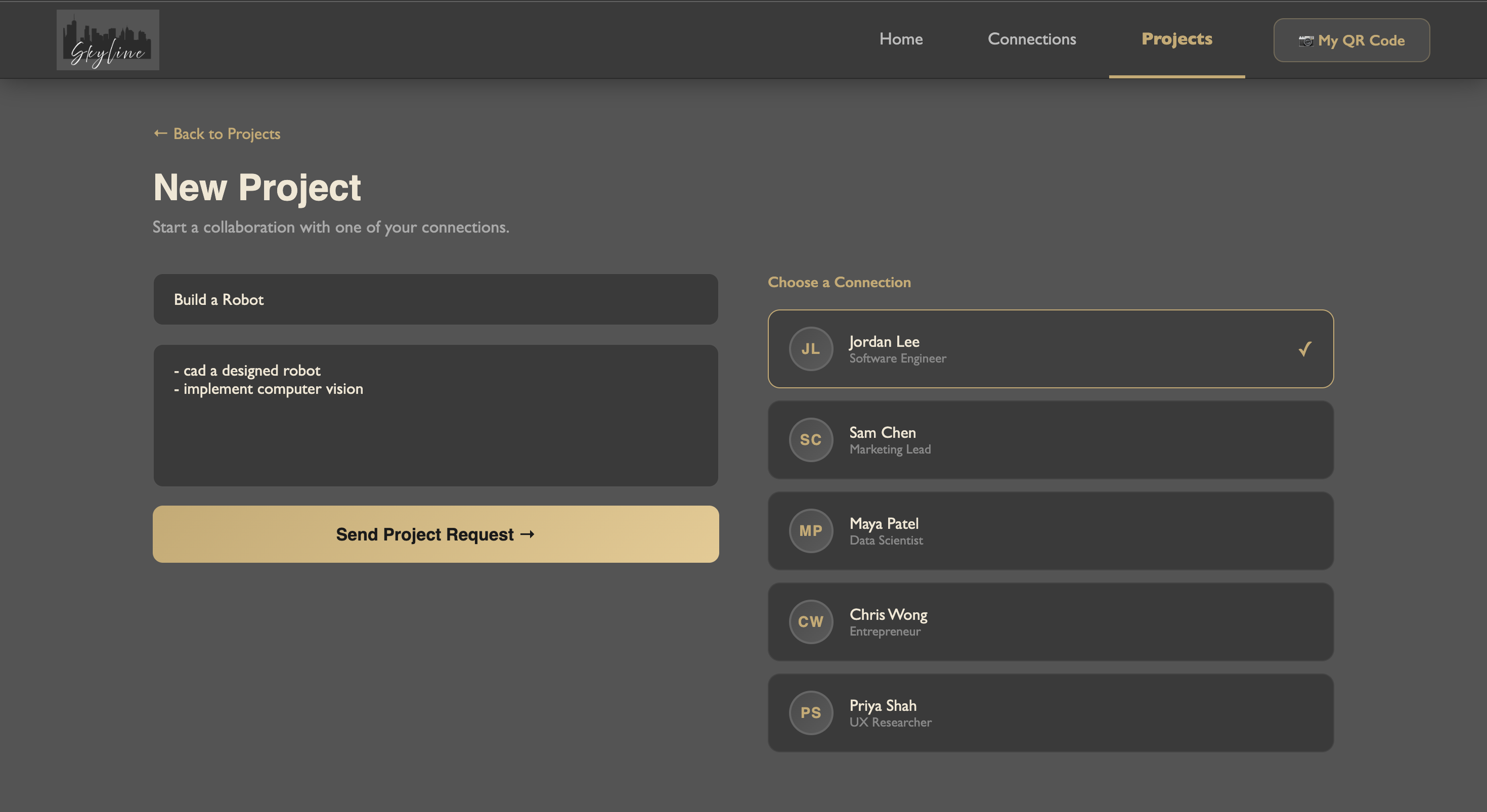Open the Projects nav tab
1487x812 pixels.
click(x=1176, y=38)
